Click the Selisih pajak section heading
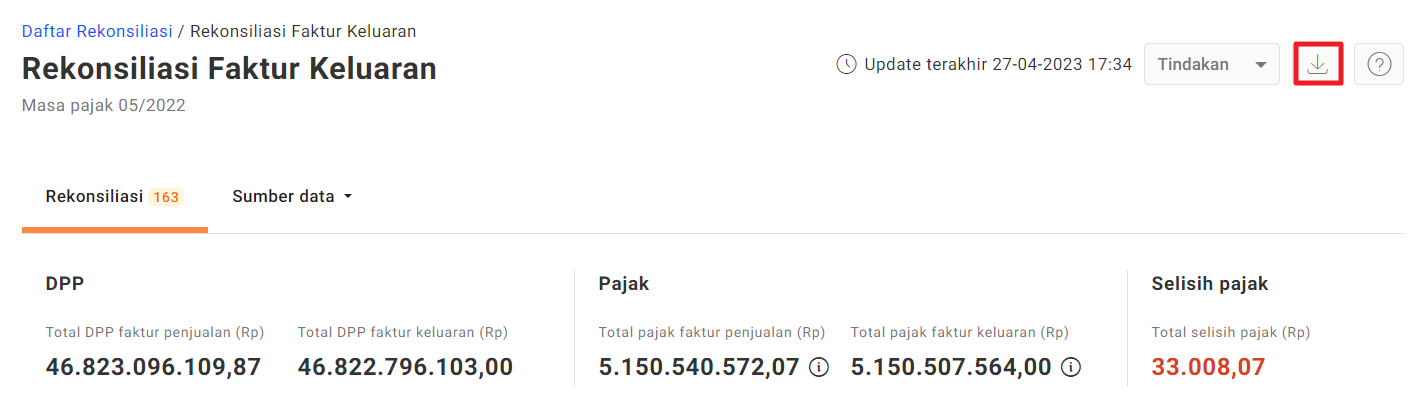The width and height of the screenshot is (1422, 414). pos(1210,284)
